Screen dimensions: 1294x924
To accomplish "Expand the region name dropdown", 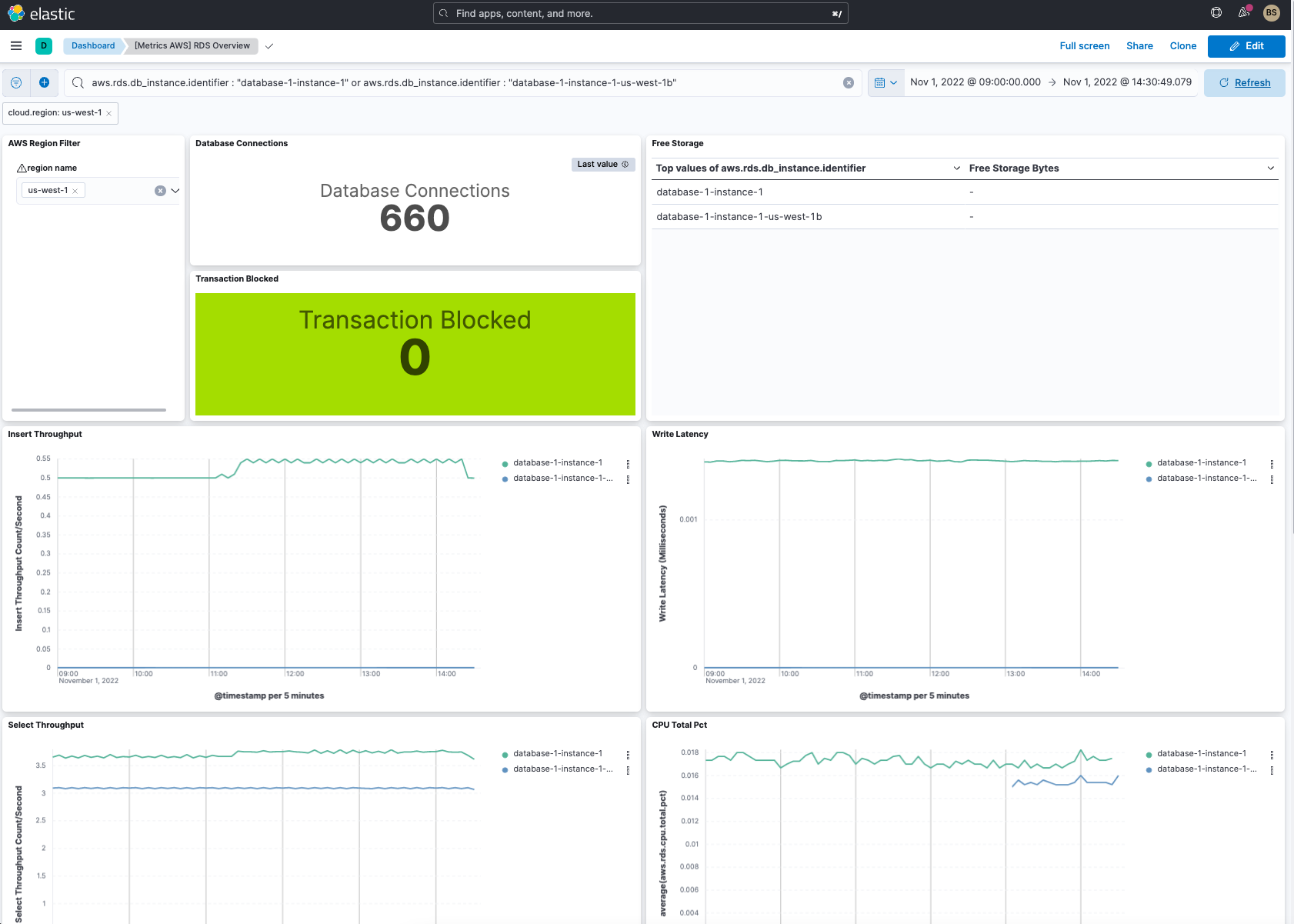I will pos(175,191).
